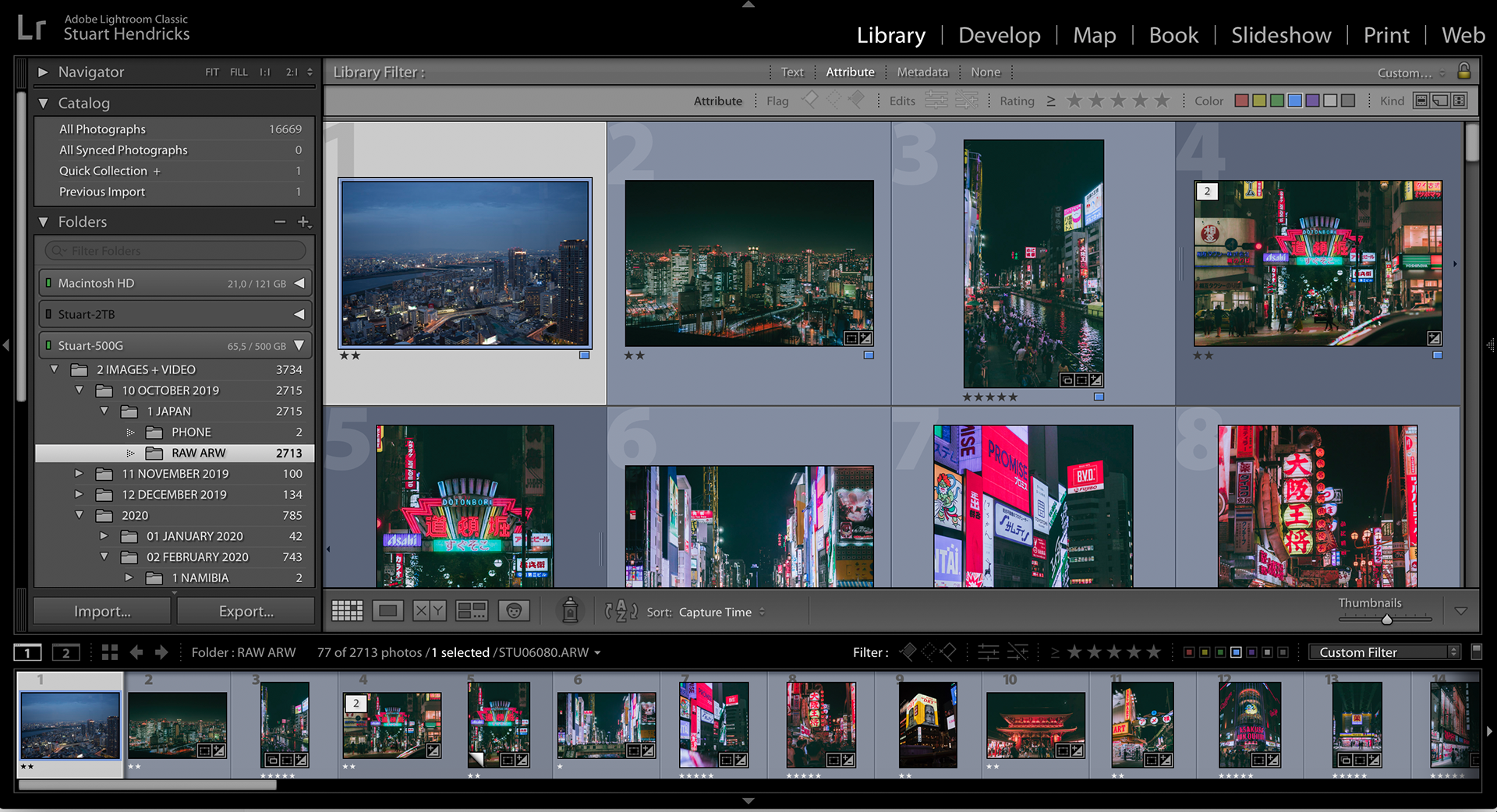1497x812 pixels.
Task: Open the Sort Capture Time dropdown
Action: 721,612
